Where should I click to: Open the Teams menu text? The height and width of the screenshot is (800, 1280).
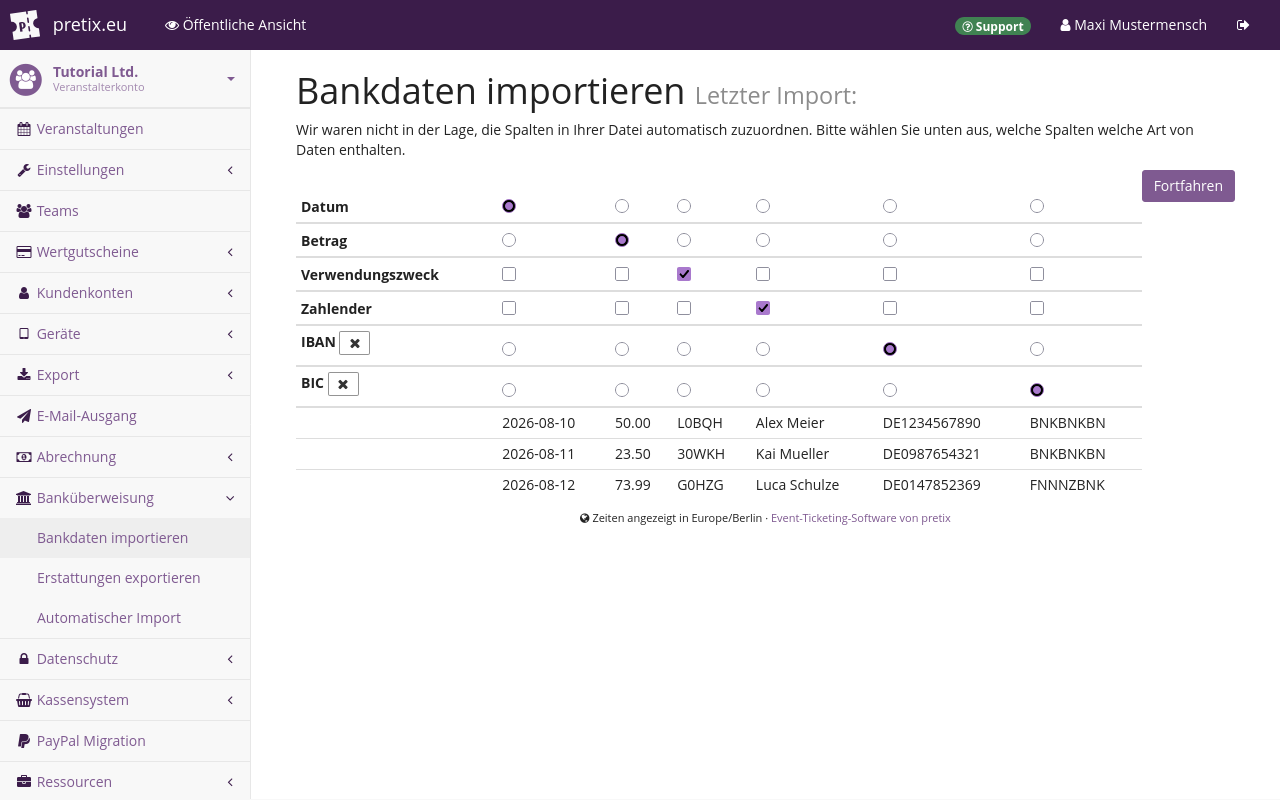[58, 211]
